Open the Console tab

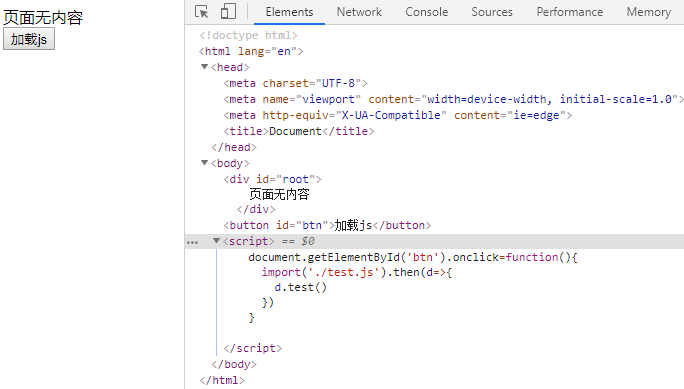coord(427,12)
